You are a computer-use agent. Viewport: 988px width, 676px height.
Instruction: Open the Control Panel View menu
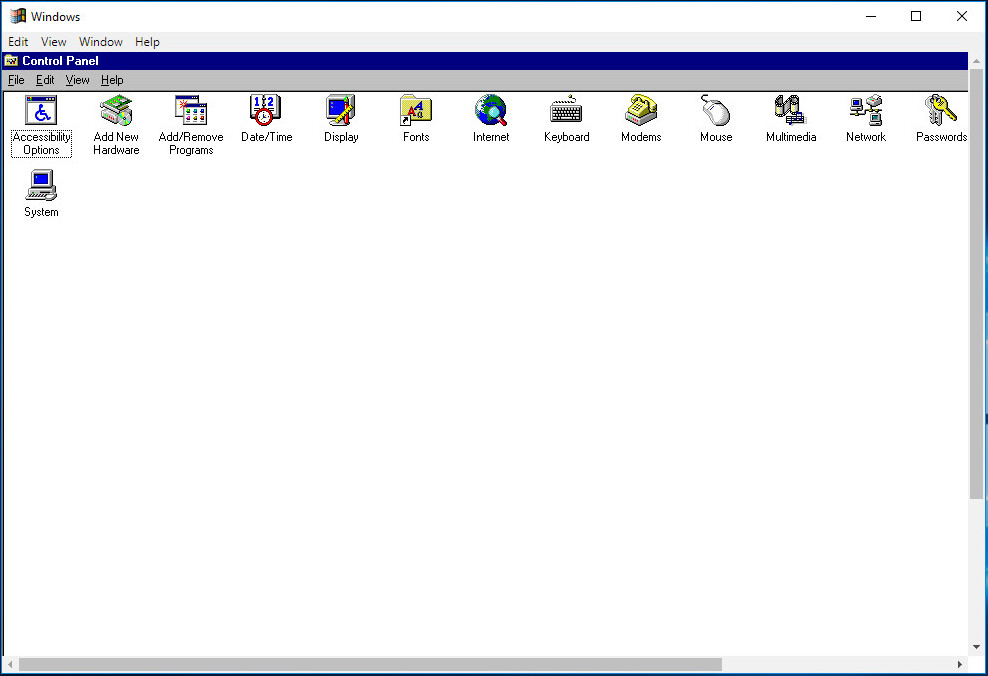pyautogui.click(x=78, y=80)
